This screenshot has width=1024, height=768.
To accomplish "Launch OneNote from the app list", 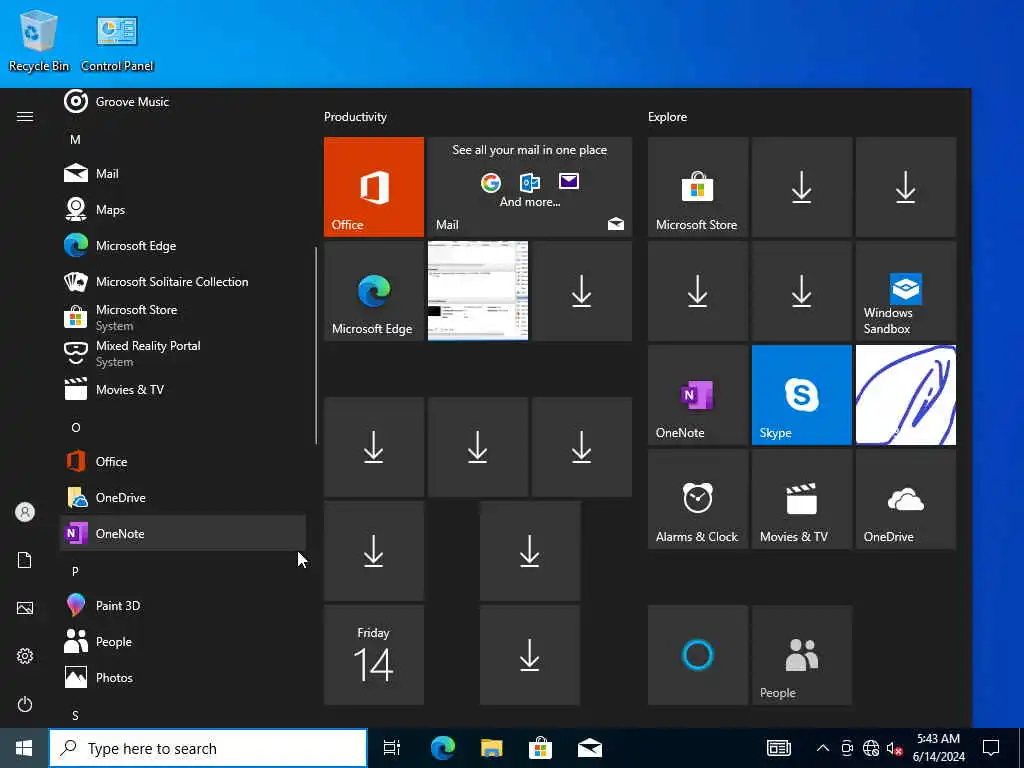I will (x=183, y=533).
